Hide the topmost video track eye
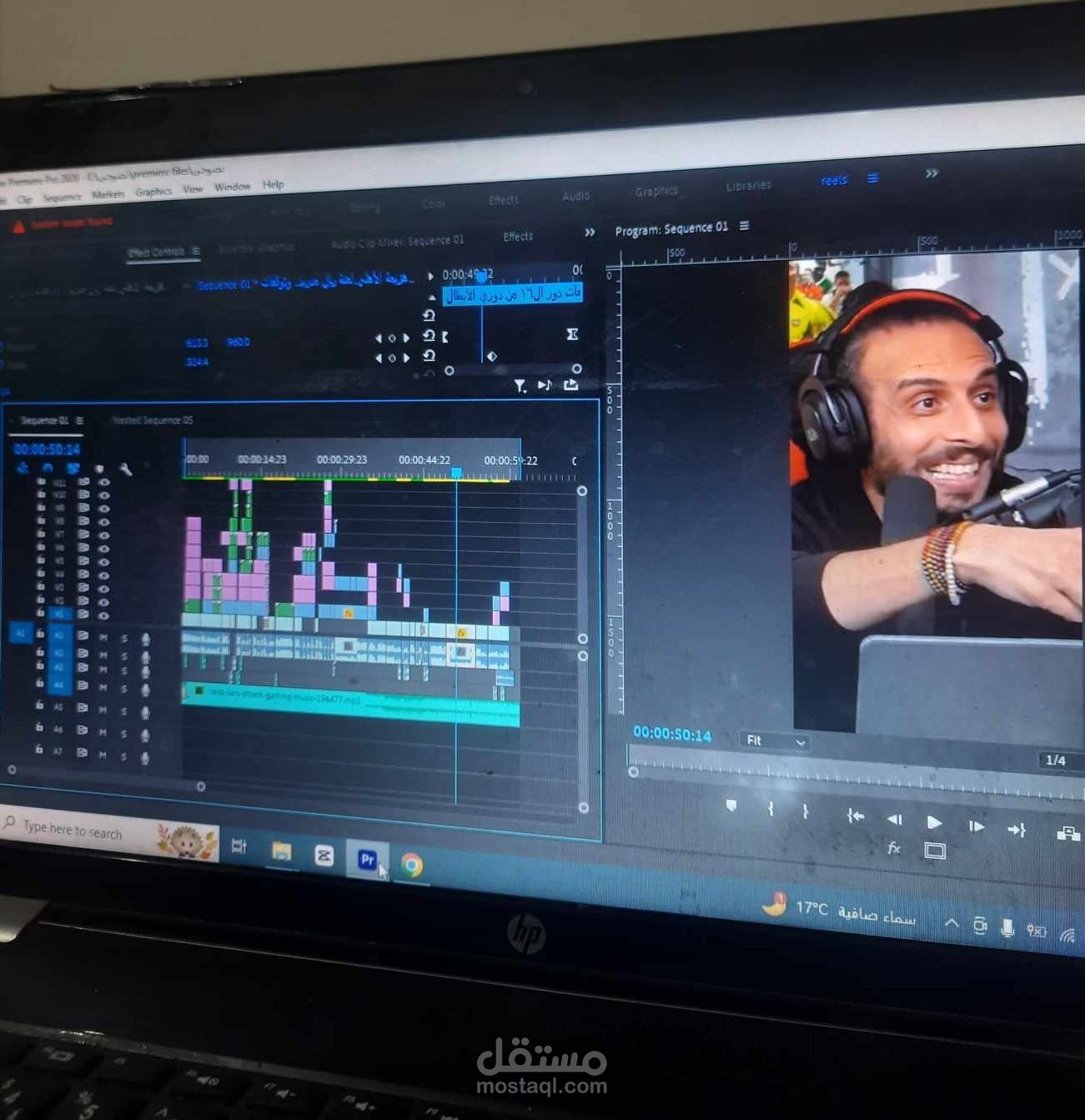This screenshot has height=1120, width=1085. click(x=104, y=483)
